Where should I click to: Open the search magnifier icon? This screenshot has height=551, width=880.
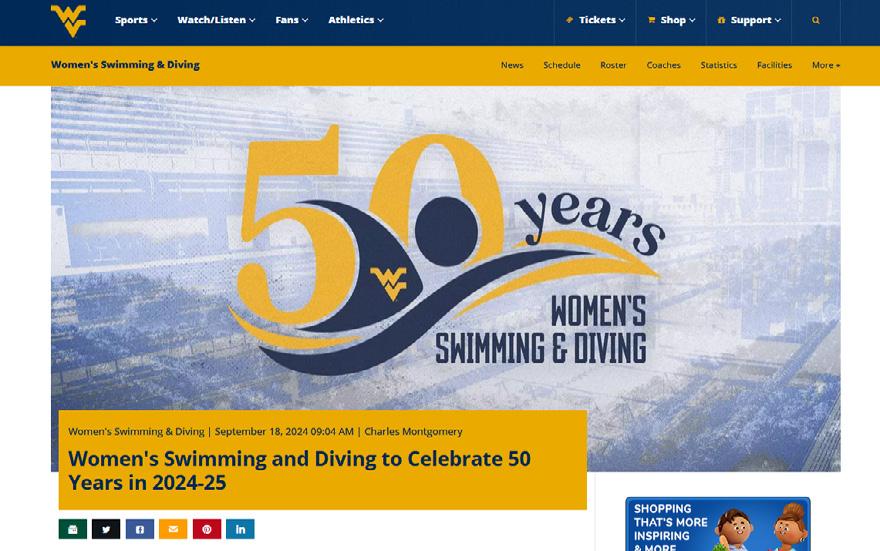[x=815, y=20]
